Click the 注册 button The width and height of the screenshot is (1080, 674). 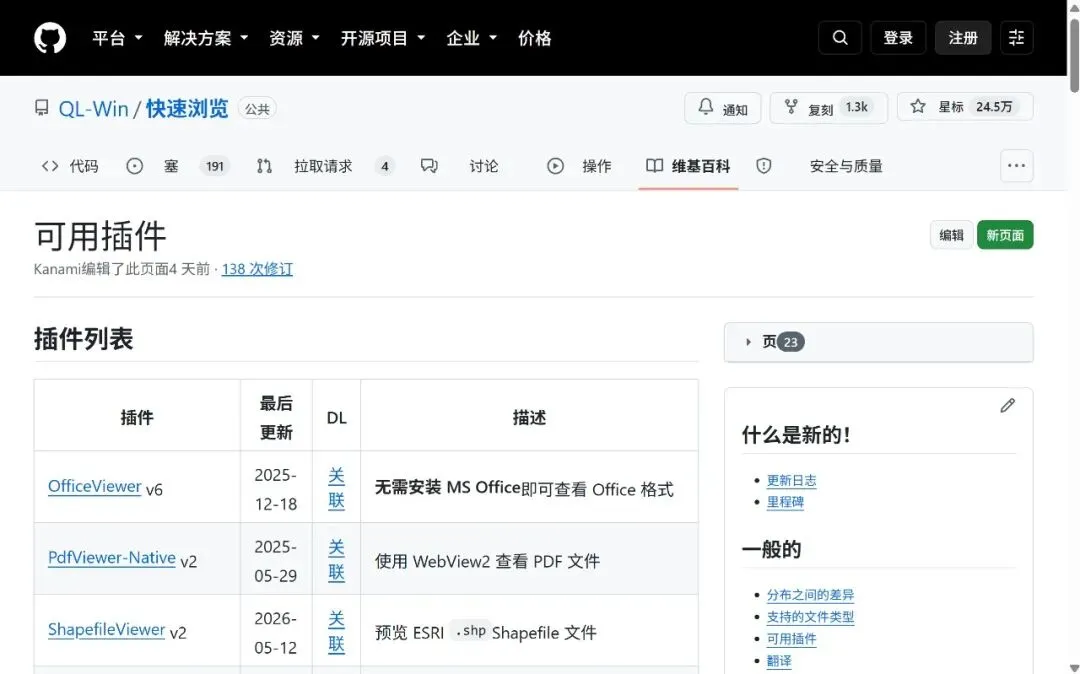(x=963, y=37)
